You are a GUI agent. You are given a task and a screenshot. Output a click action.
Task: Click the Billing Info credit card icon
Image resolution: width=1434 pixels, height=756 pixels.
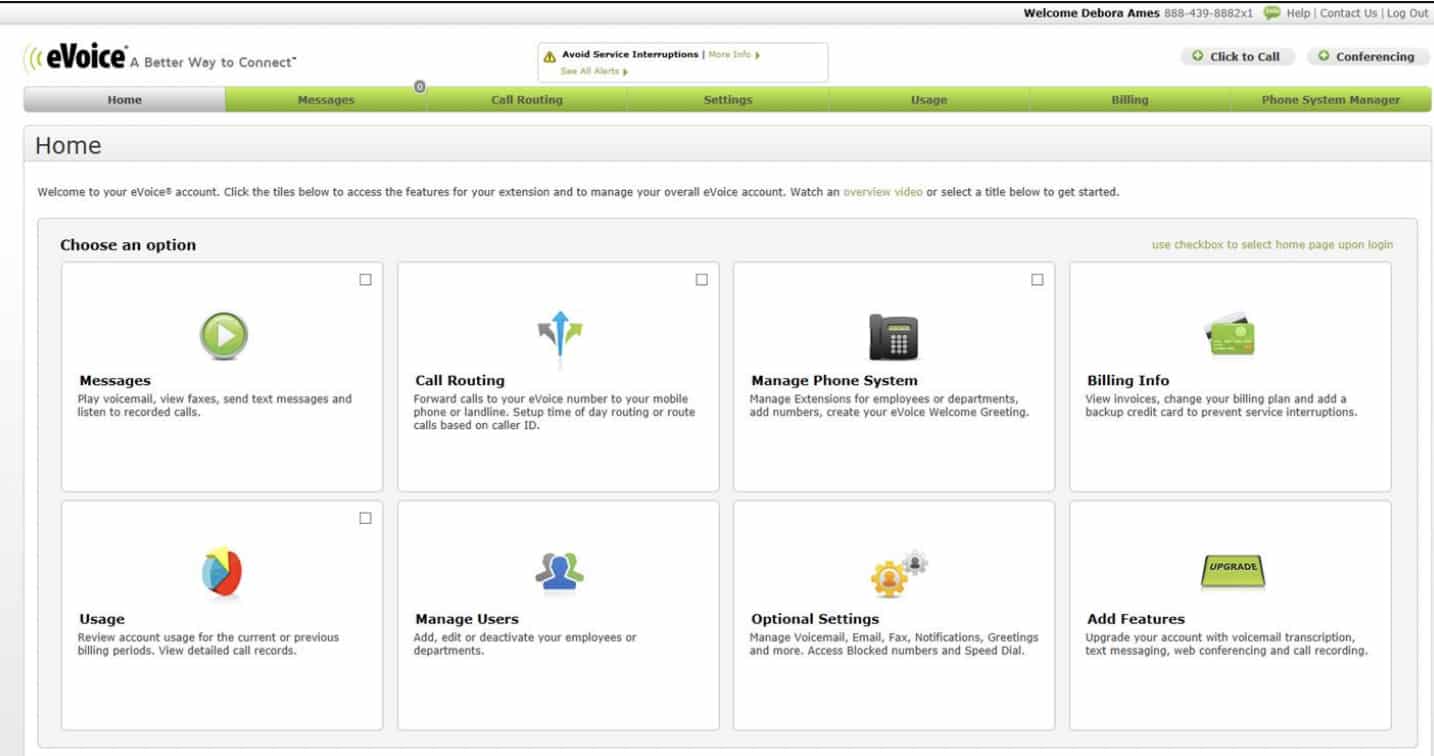(1230, 336)
